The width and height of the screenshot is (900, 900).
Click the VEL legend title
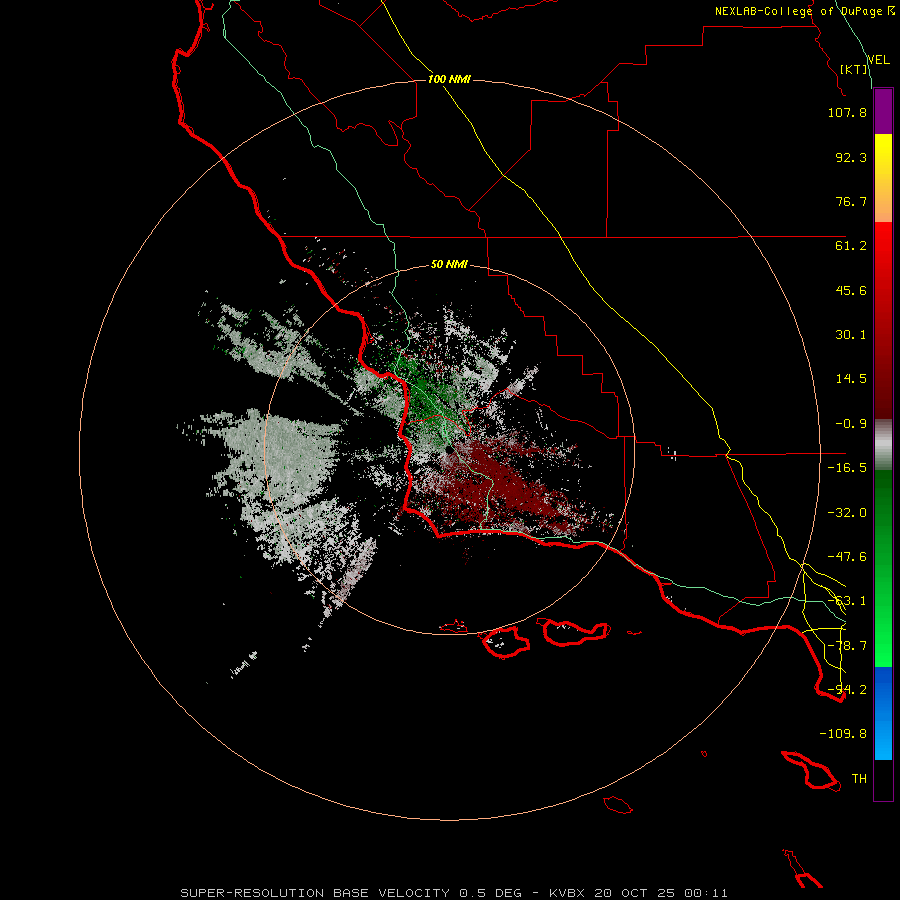pos(879,60)
